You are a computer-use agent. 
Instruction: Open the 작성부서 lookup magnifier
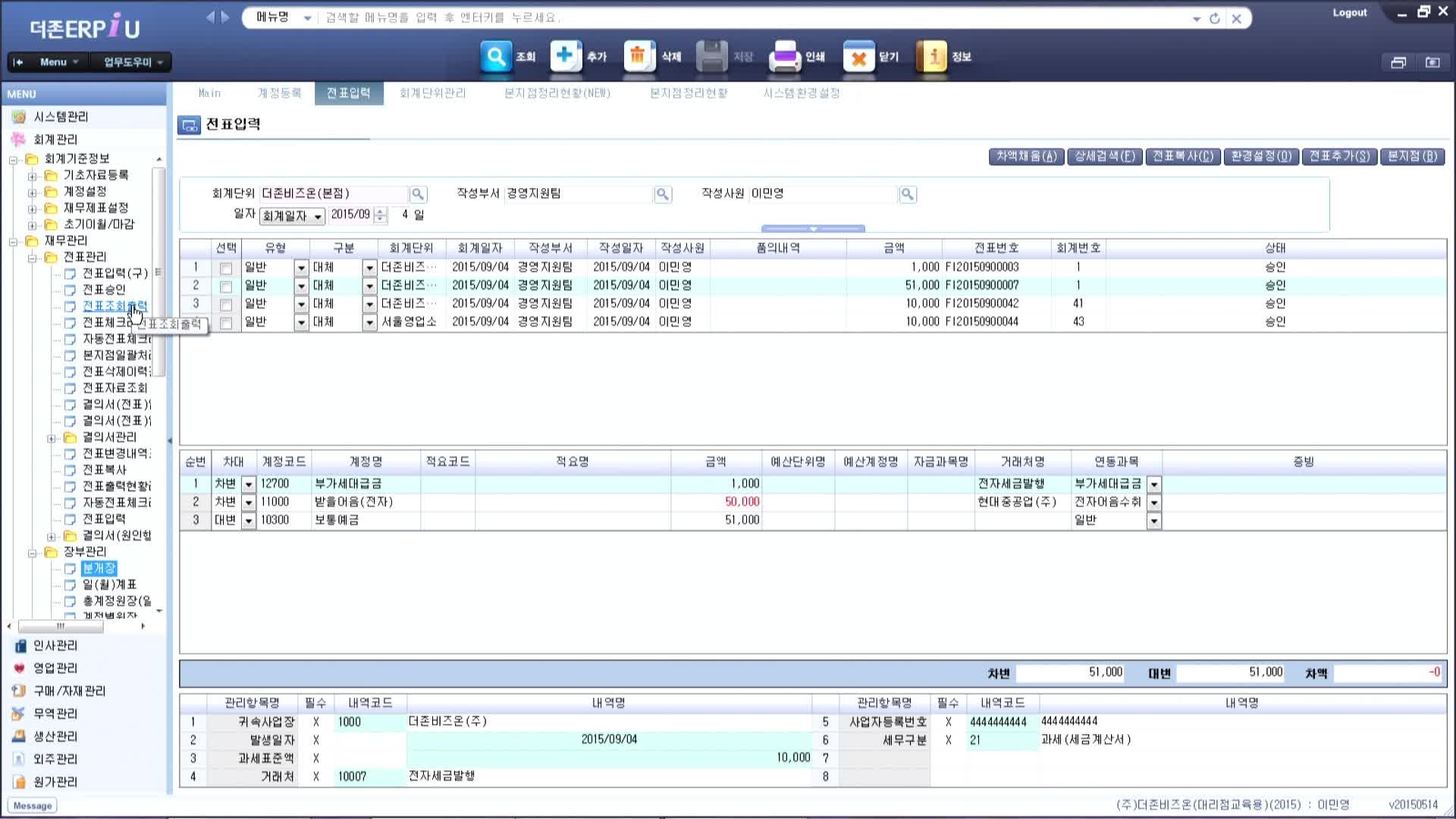[663, 194]
